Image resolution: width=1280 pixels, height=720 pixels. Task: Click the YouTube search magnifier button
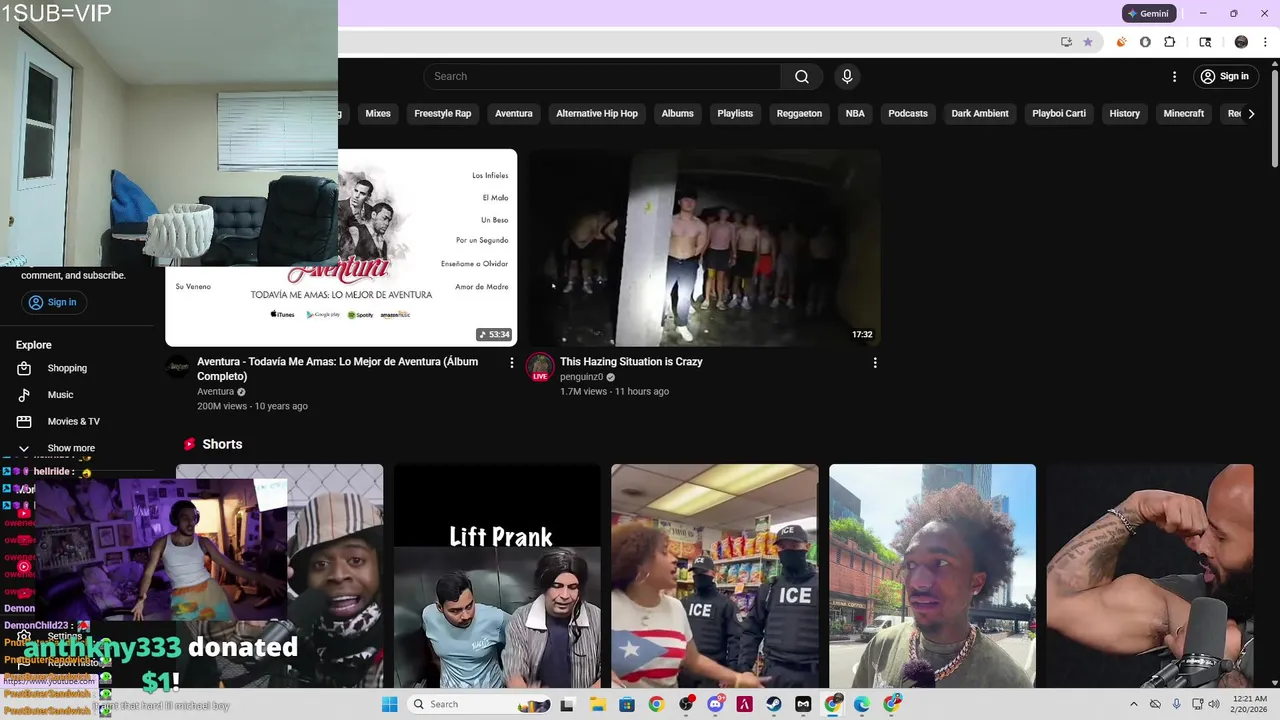pos(802,77)
